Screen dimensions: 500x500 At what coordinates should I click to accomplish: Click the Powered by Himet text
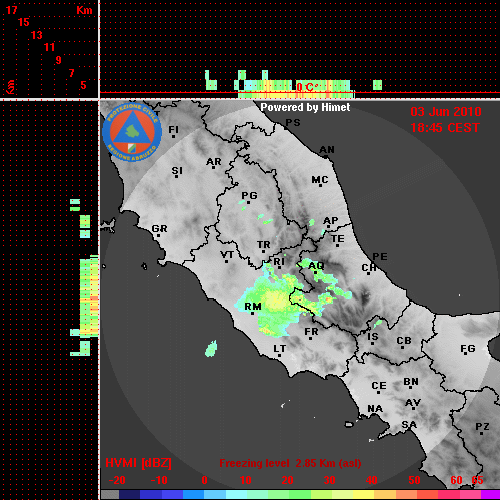click(305, 107)
